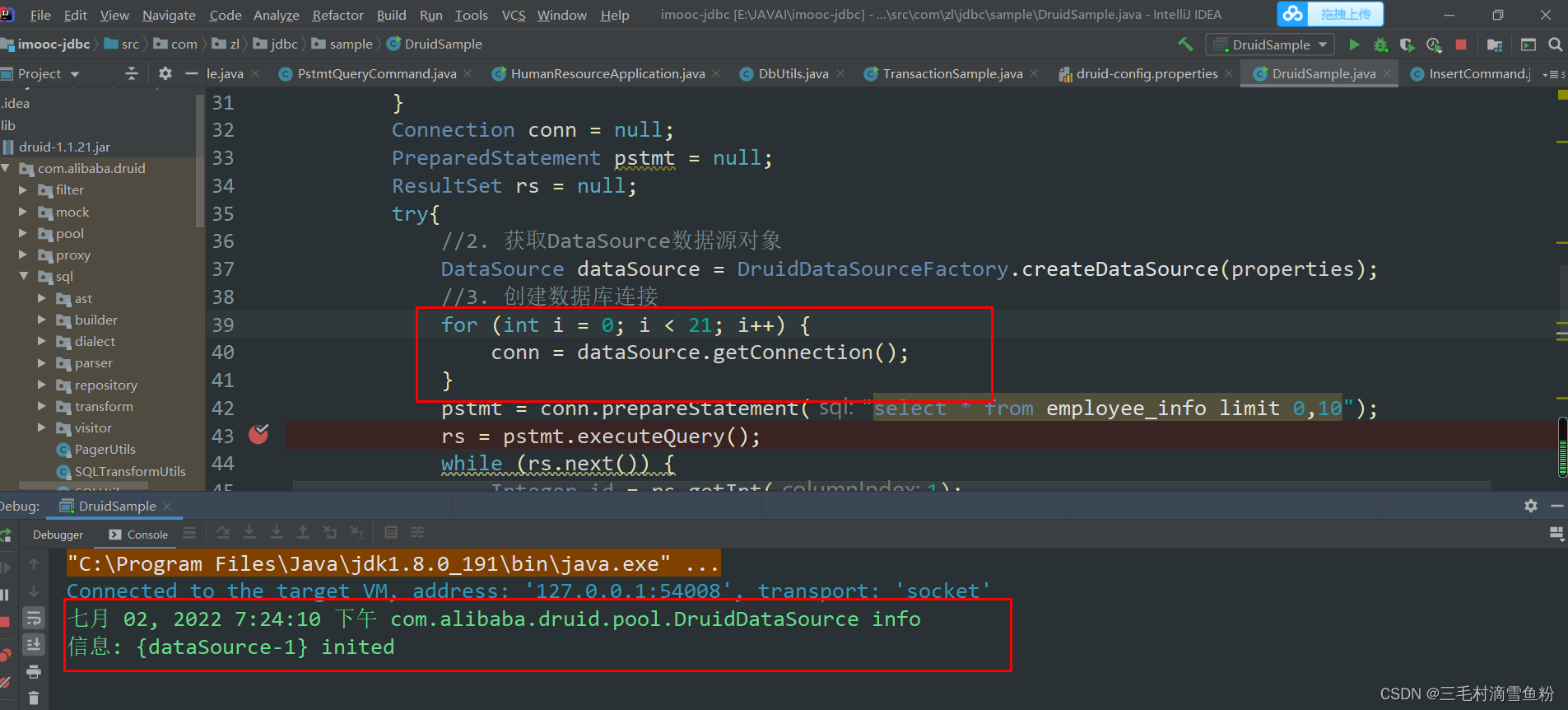1568x710 pixels.
Task: Collapse all in the Project panel toolbar
Action: pos(132,73)
